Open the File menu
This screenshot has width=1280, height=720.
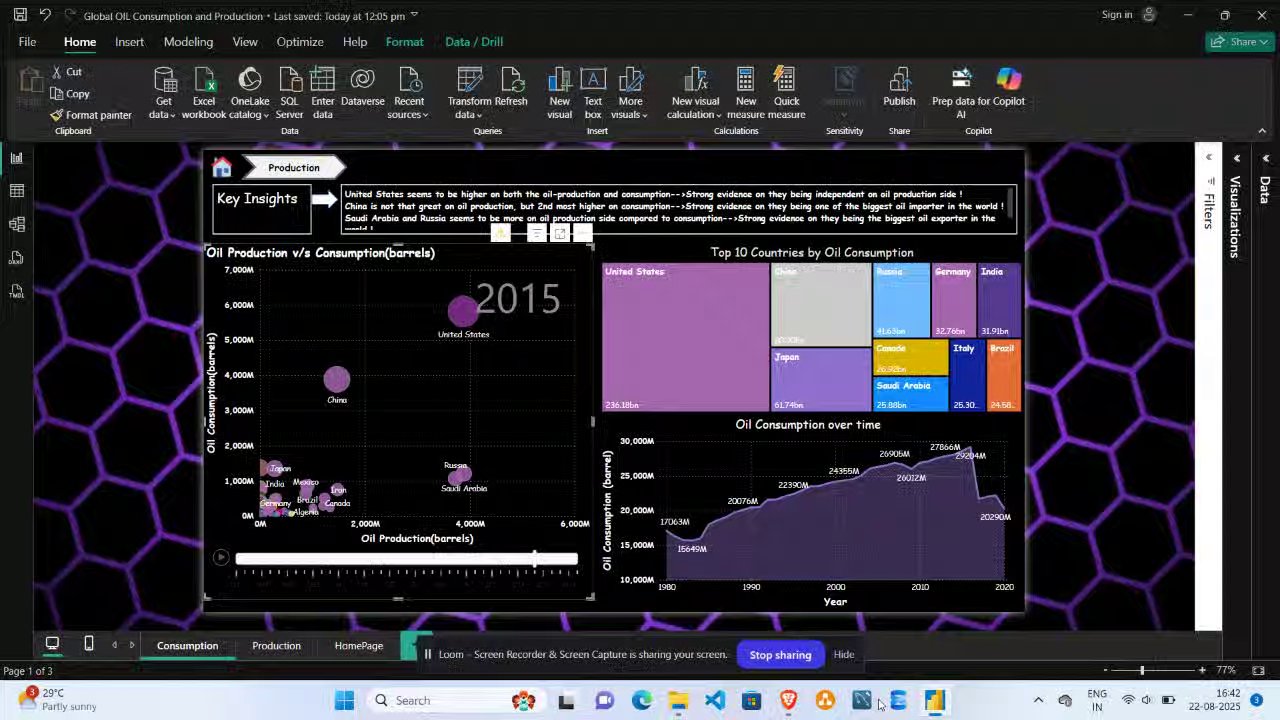[x=27, y=41]
